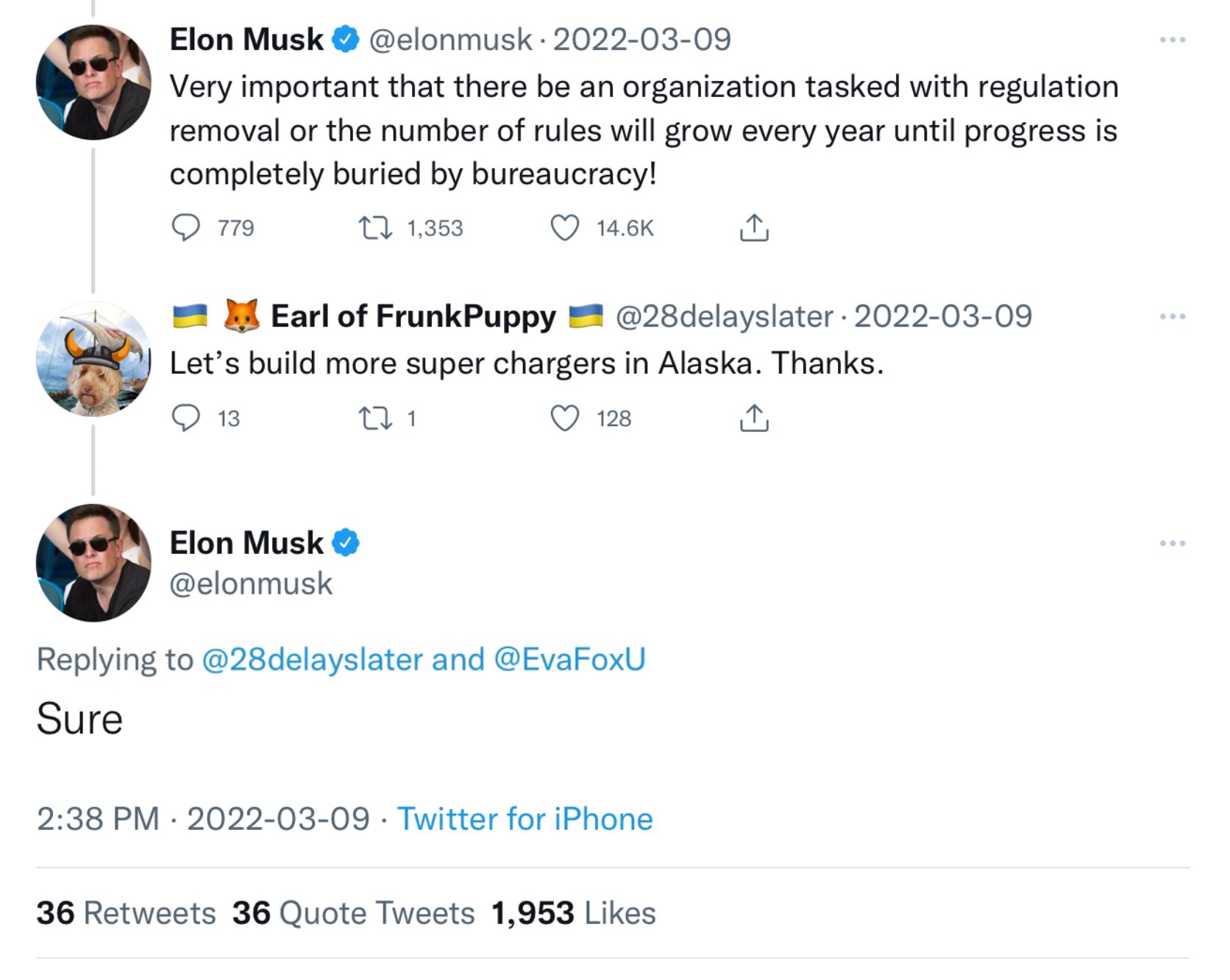The height and width of the screenshot is (980, 1230).
Task: Open more options on first Elon Musk tweet
Action: click(1172, 40)
